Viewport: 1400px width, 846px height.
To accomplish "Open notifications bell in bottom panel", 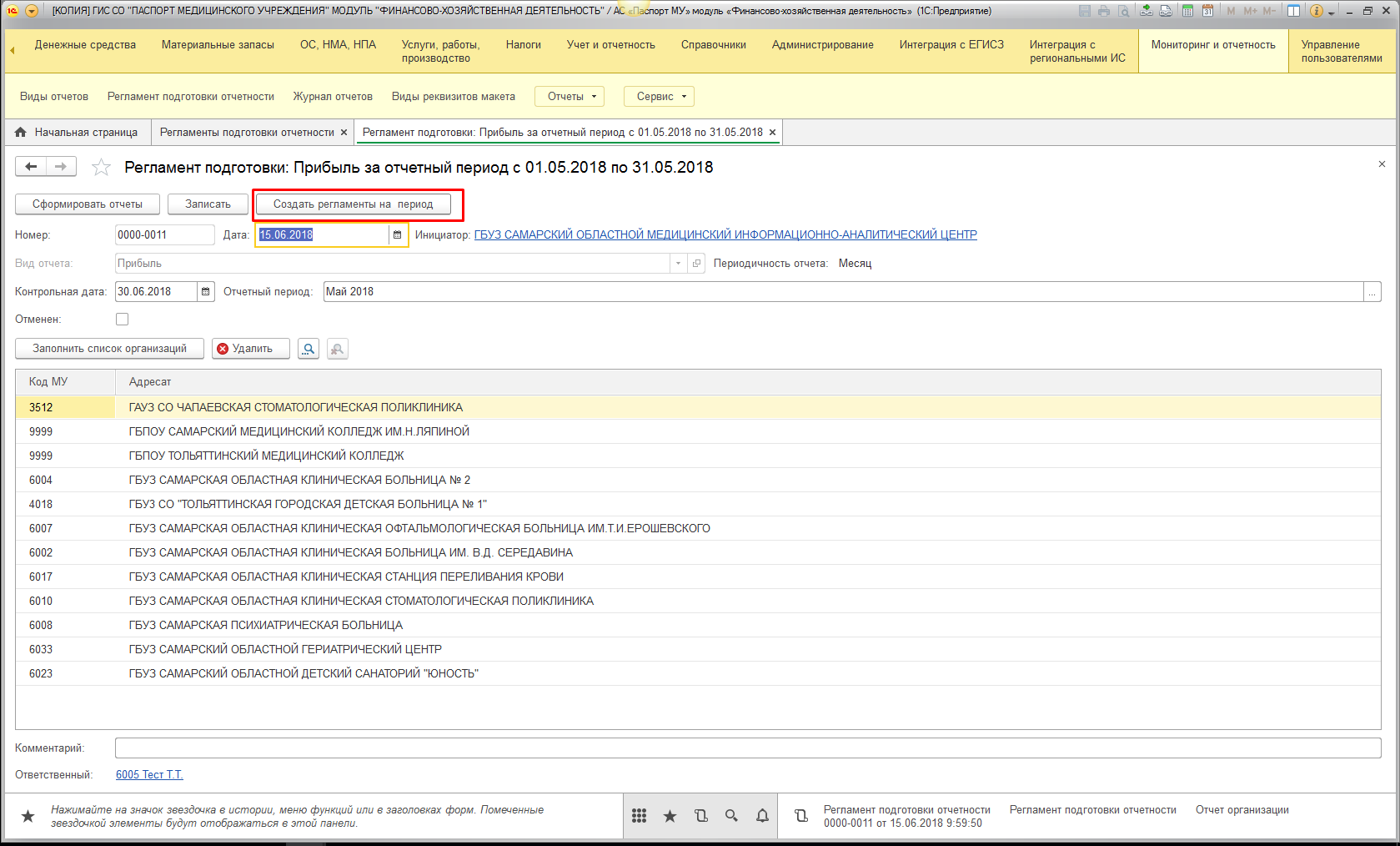I will tap(762, 816).
